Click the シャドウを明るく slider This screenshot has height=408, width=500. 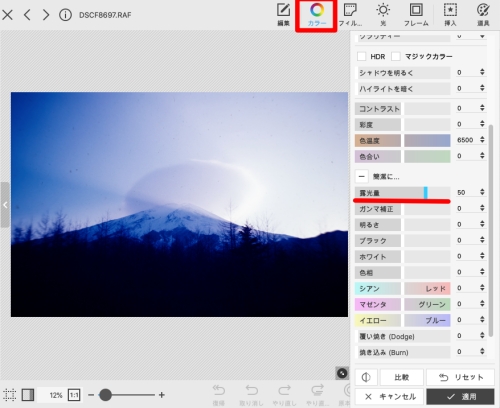click(x=403, y=73)
